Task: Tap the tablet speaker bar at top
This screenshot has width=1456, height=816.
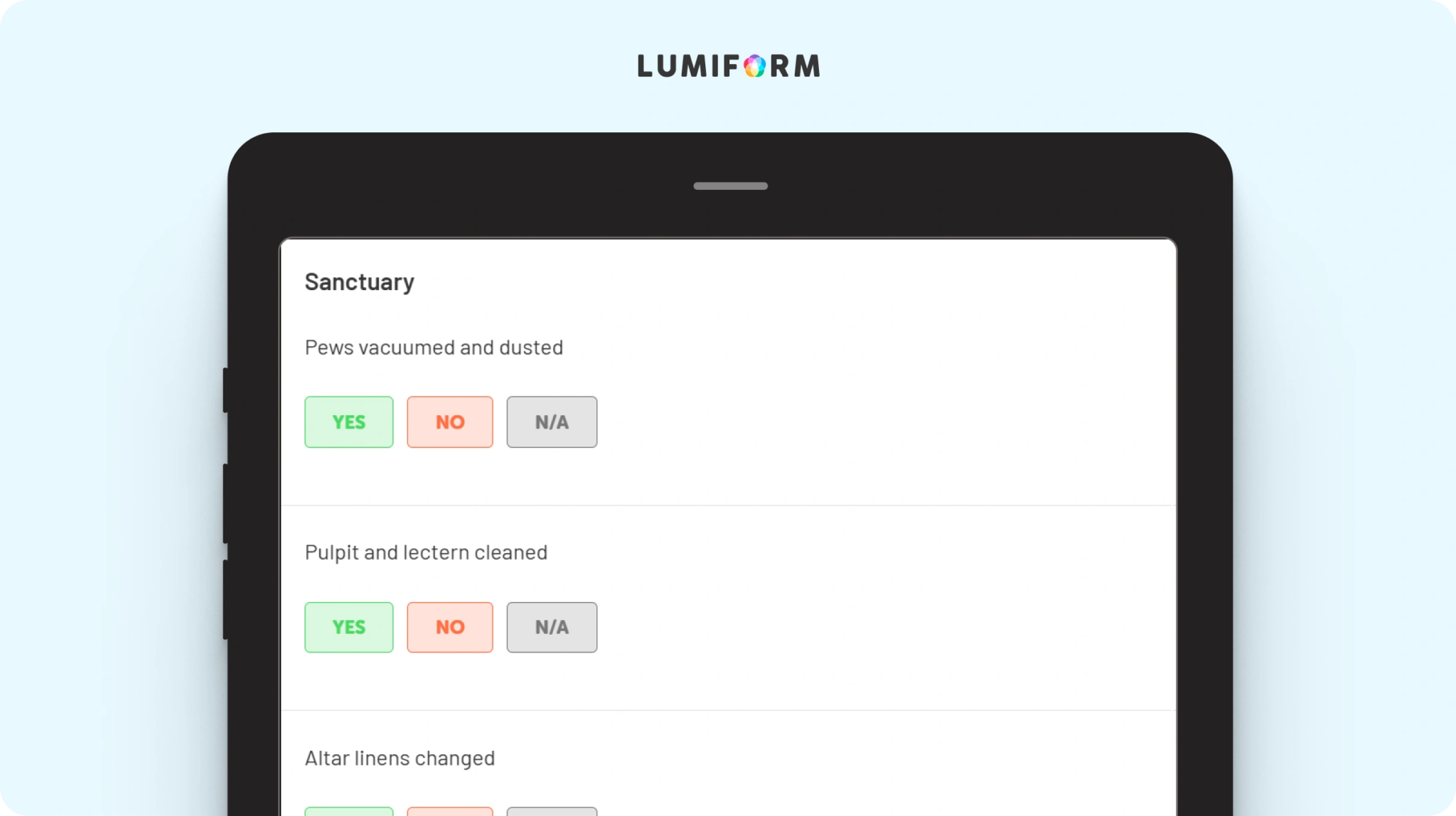Action: [730, 186]
